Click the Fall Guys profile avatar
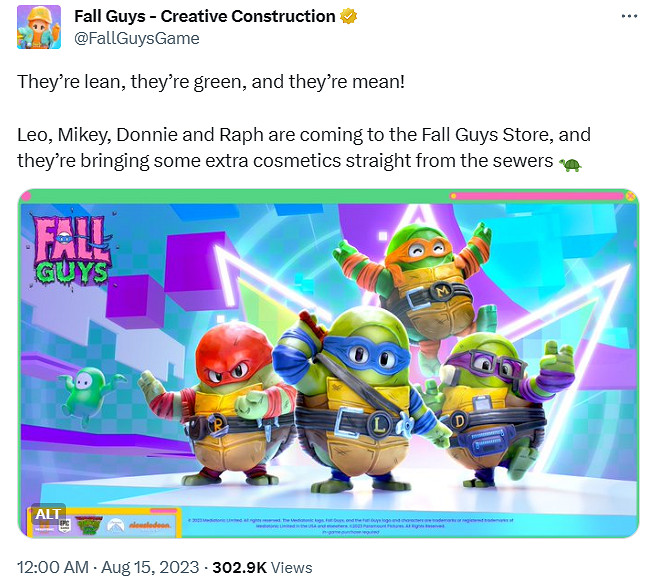This screenshot has height=583, width=657. click(x=39, y=27)
